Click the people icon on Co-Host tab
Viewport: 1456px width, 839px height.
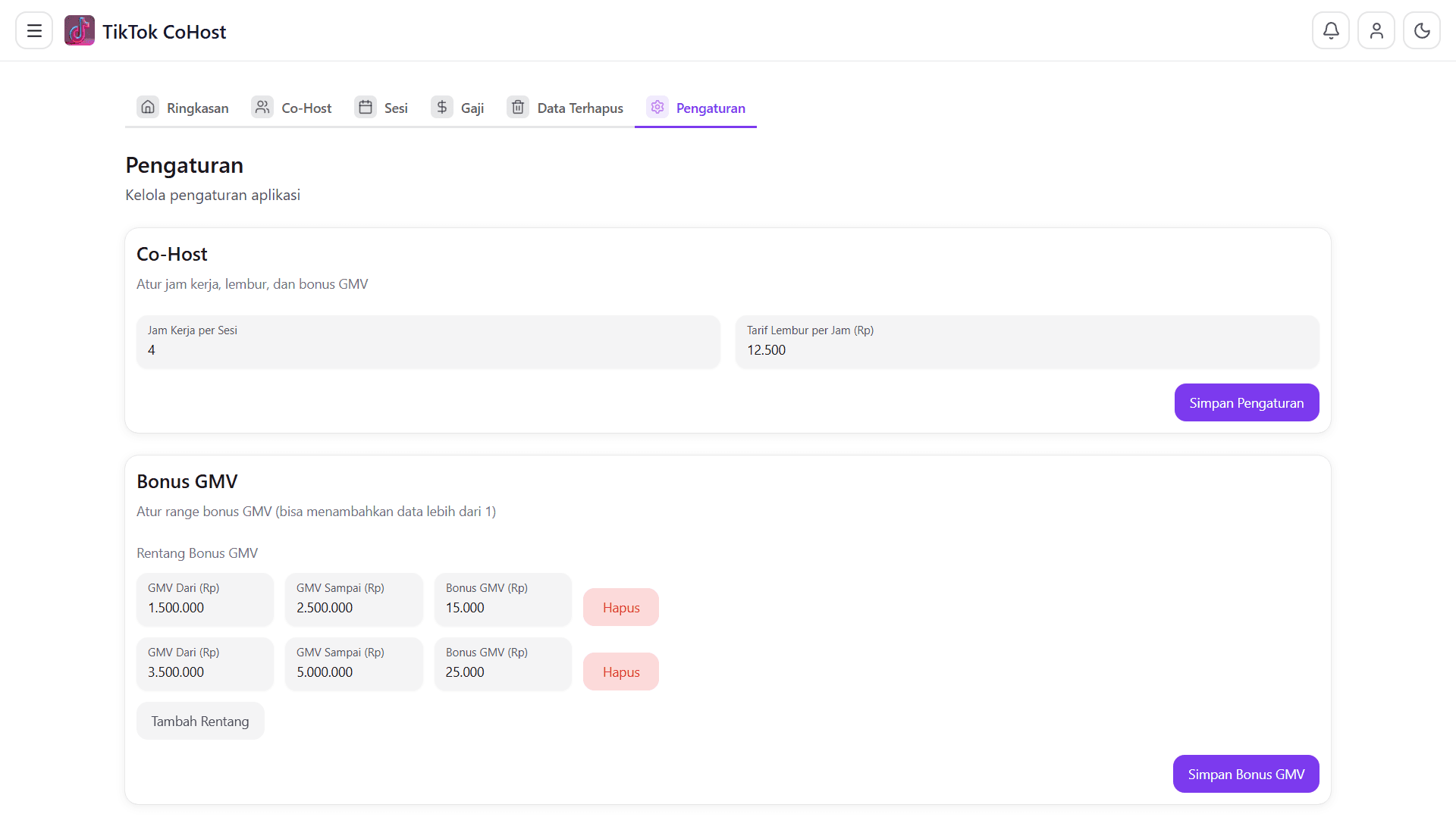pos(262,107)
